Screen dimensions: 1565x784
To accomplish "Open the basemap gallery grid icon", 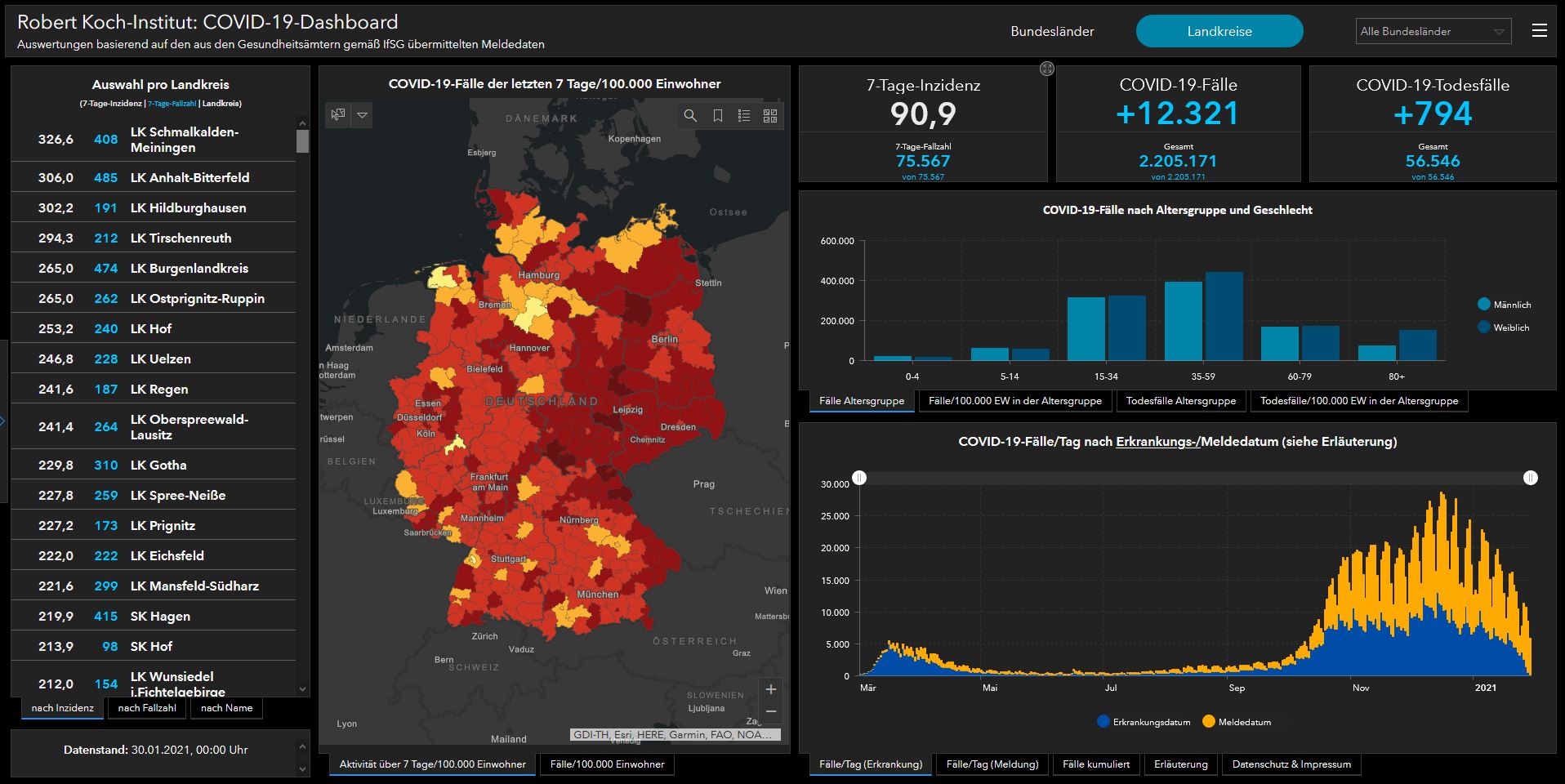I will pyautogui.click(x=770, y=116).
